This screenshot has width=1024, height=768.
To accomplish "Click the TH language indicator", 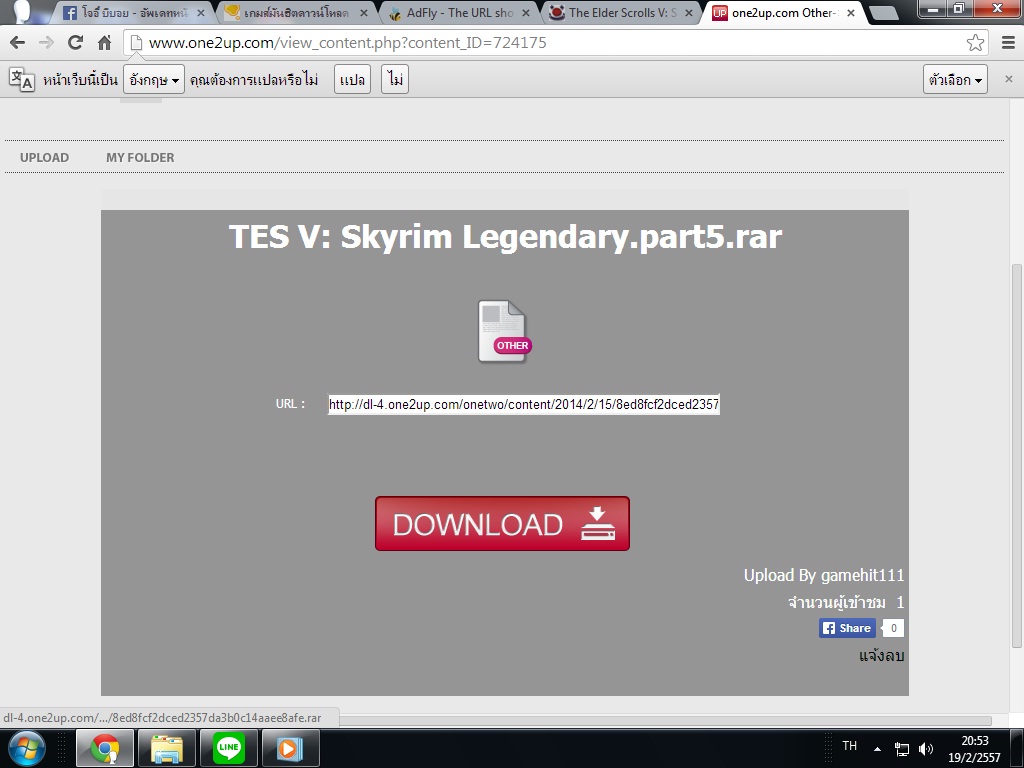I will (849, 746).
